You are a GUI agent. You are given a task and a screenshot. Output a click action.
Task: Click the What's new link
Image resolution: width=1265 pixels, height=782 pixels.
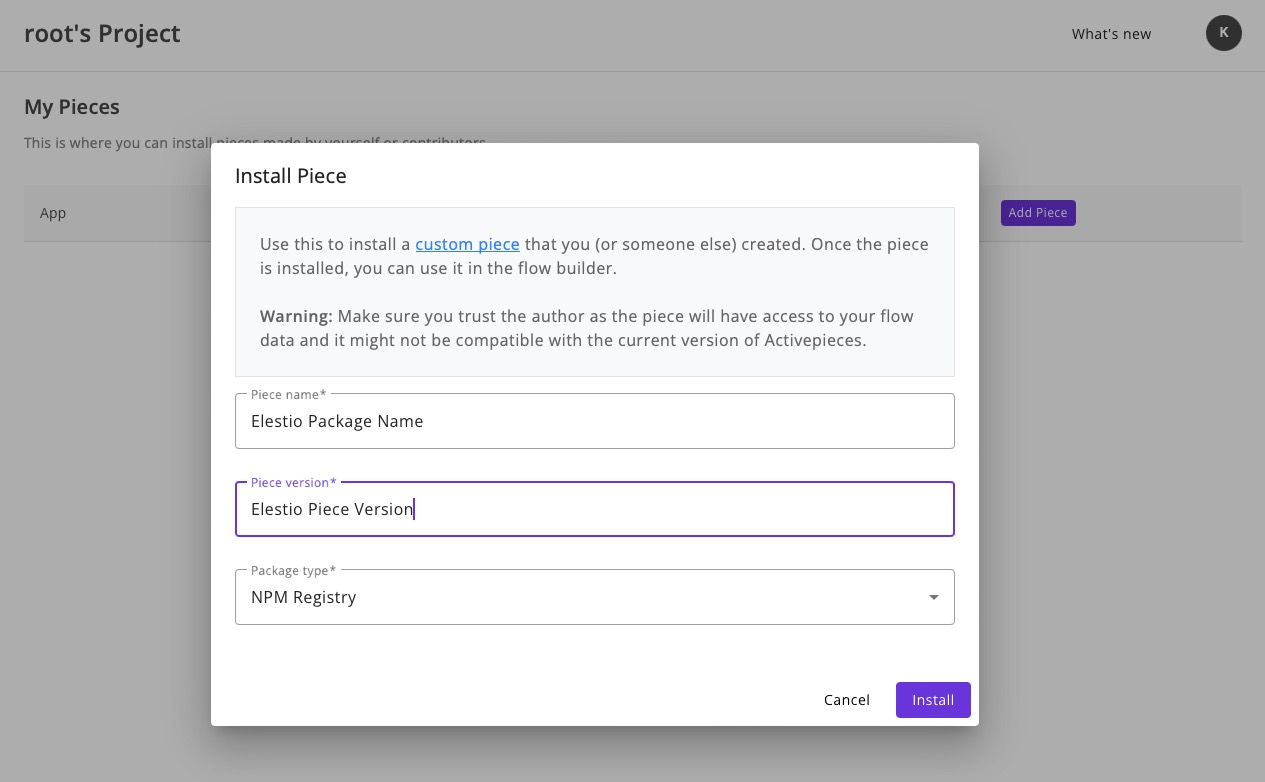(x=1111, y=34)
